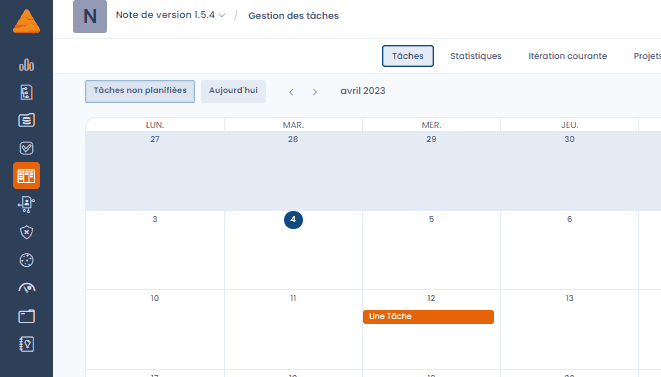Image resolution: width=661 pixels, height=377 pixels.
Task: Click day 13 in the calendar
Action: click(x=569, y=298)
